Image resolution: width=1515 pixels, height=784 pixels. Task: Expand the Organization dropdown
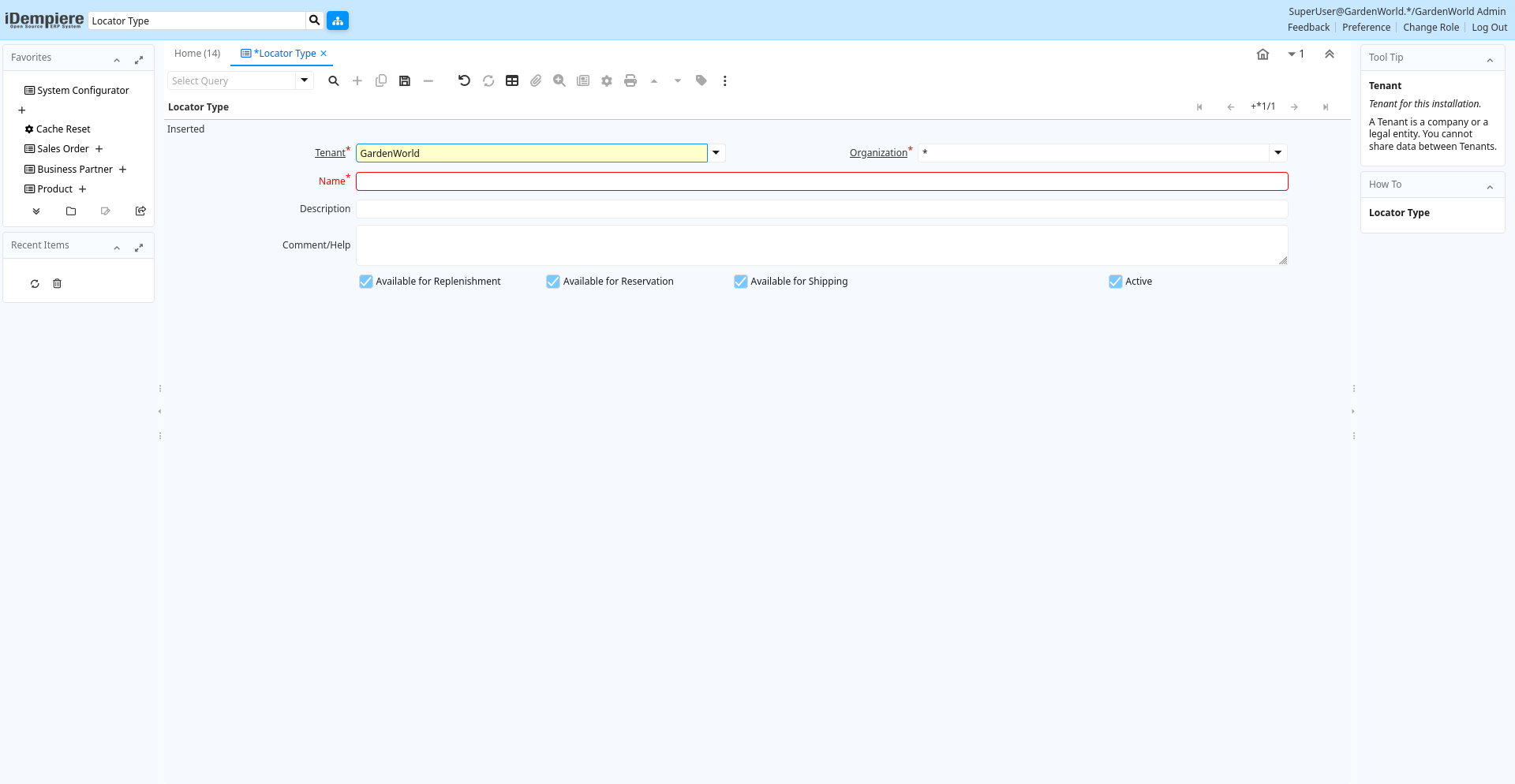(1278, 153)
